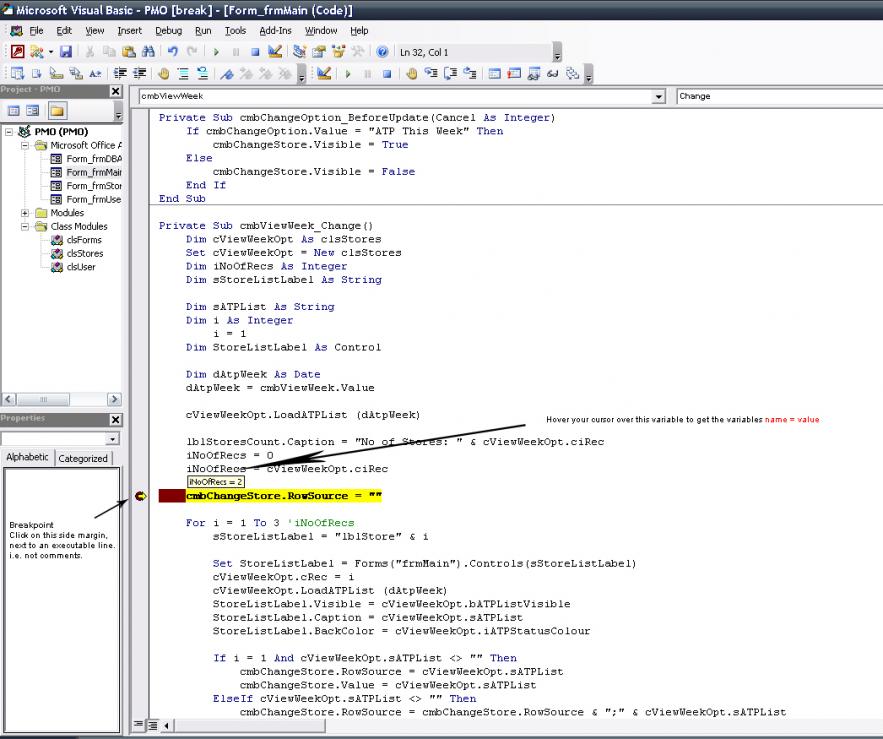The height and width of the screenshot is (739, 883).
Task: Click the Toggle Folders icon in Project panel
Action: click(57, 111)
